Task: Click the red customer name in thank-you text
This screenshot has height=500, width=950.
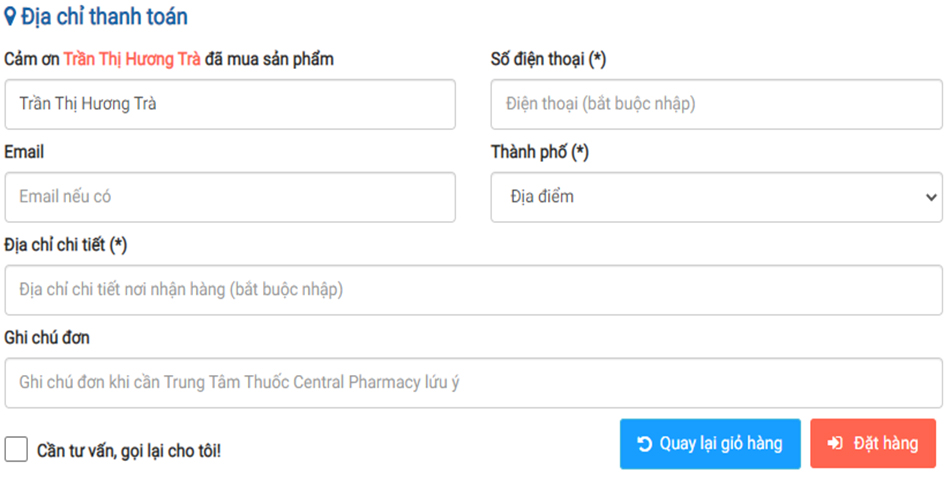Action: pos(132,59)
